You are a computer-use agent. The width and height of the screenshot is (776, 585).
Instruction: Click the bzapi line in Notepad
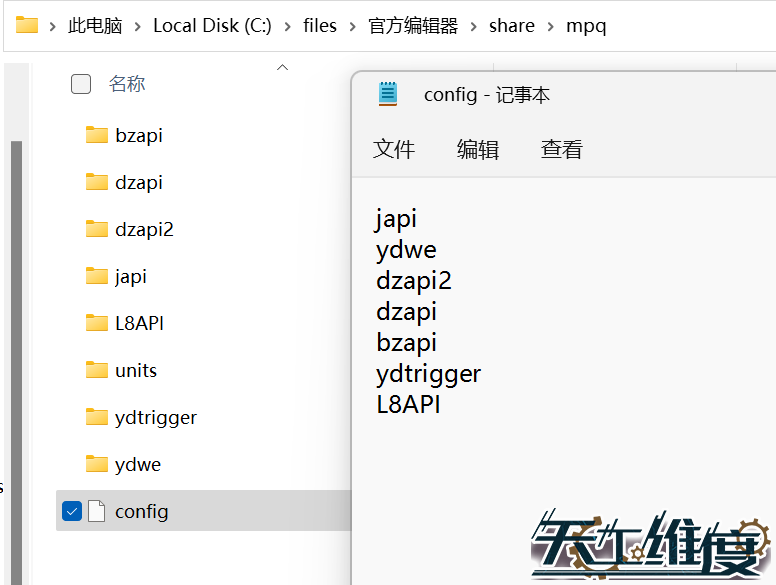[406, 342]
